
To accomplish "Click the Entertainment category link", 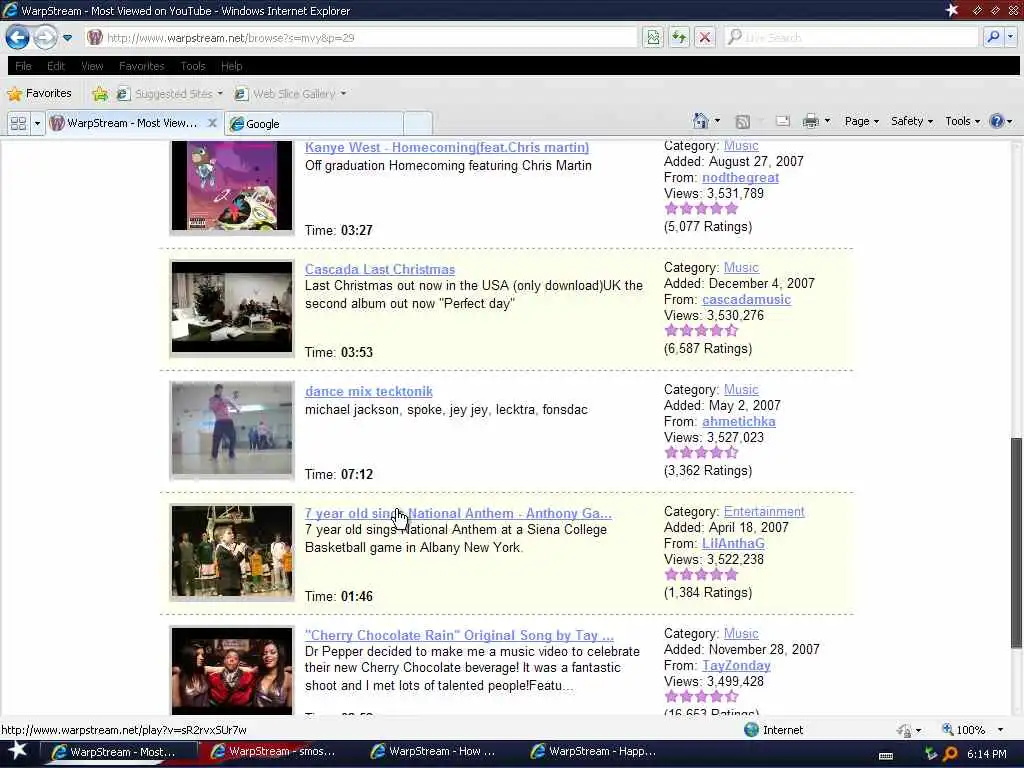I will pyautogui.click(x=764, y=512).
